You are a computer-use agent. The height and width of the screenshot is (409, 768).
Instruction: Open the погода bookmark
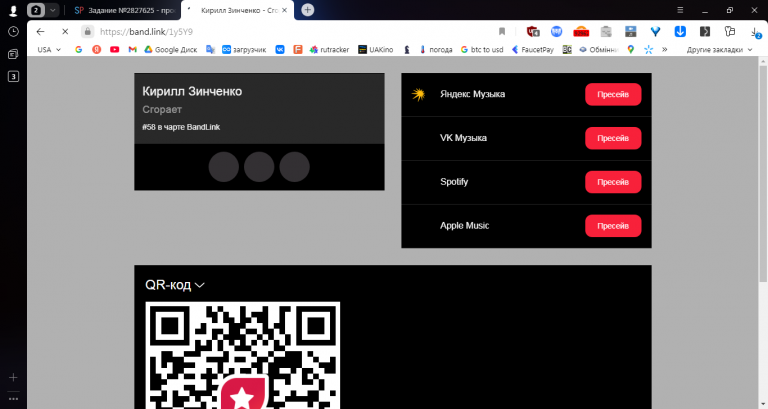tap(435, 49)
